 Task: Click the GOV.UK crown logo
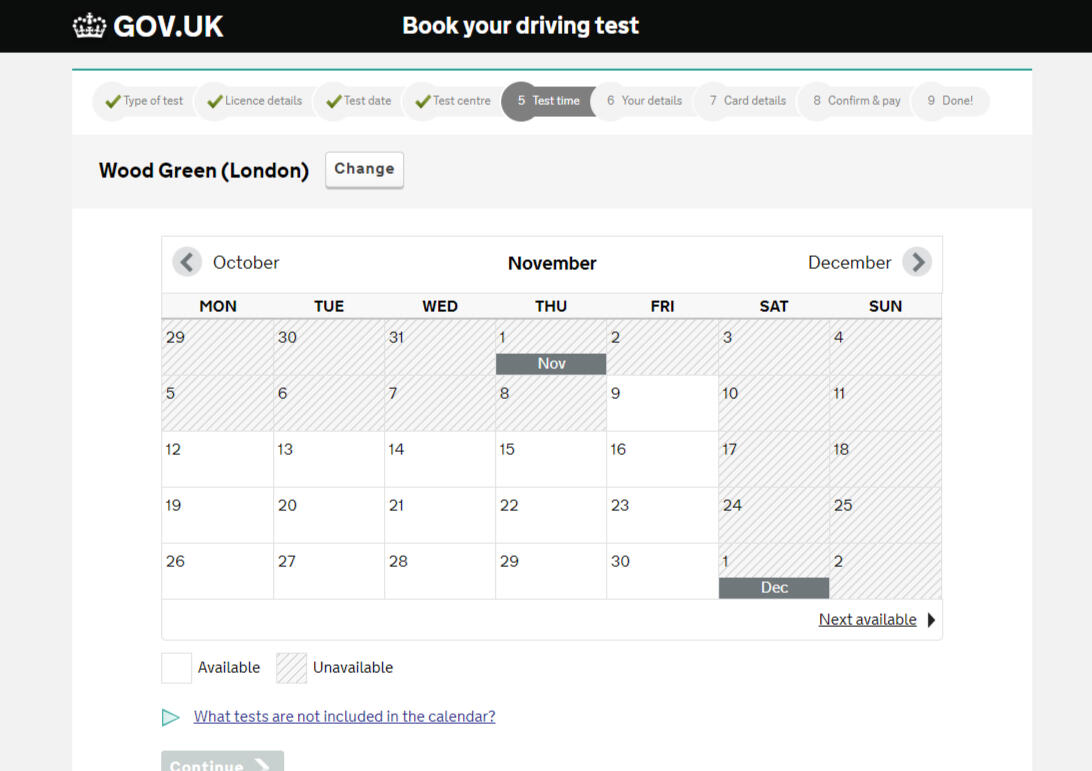pos(89,26)
